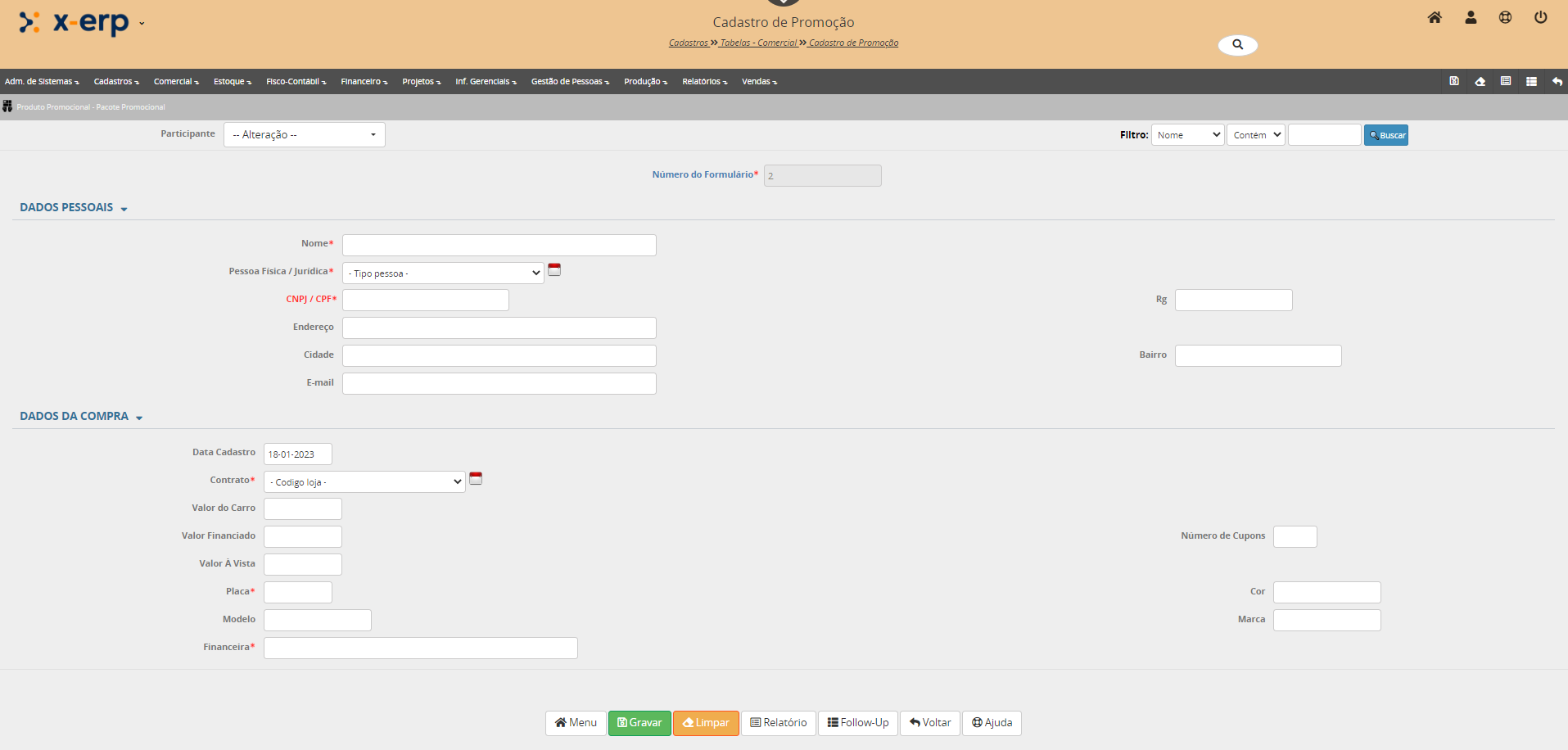Viewport: 1568px width, 750px height.
Task: Open the Participante Alteração dropdown
Action: [304, 134]
